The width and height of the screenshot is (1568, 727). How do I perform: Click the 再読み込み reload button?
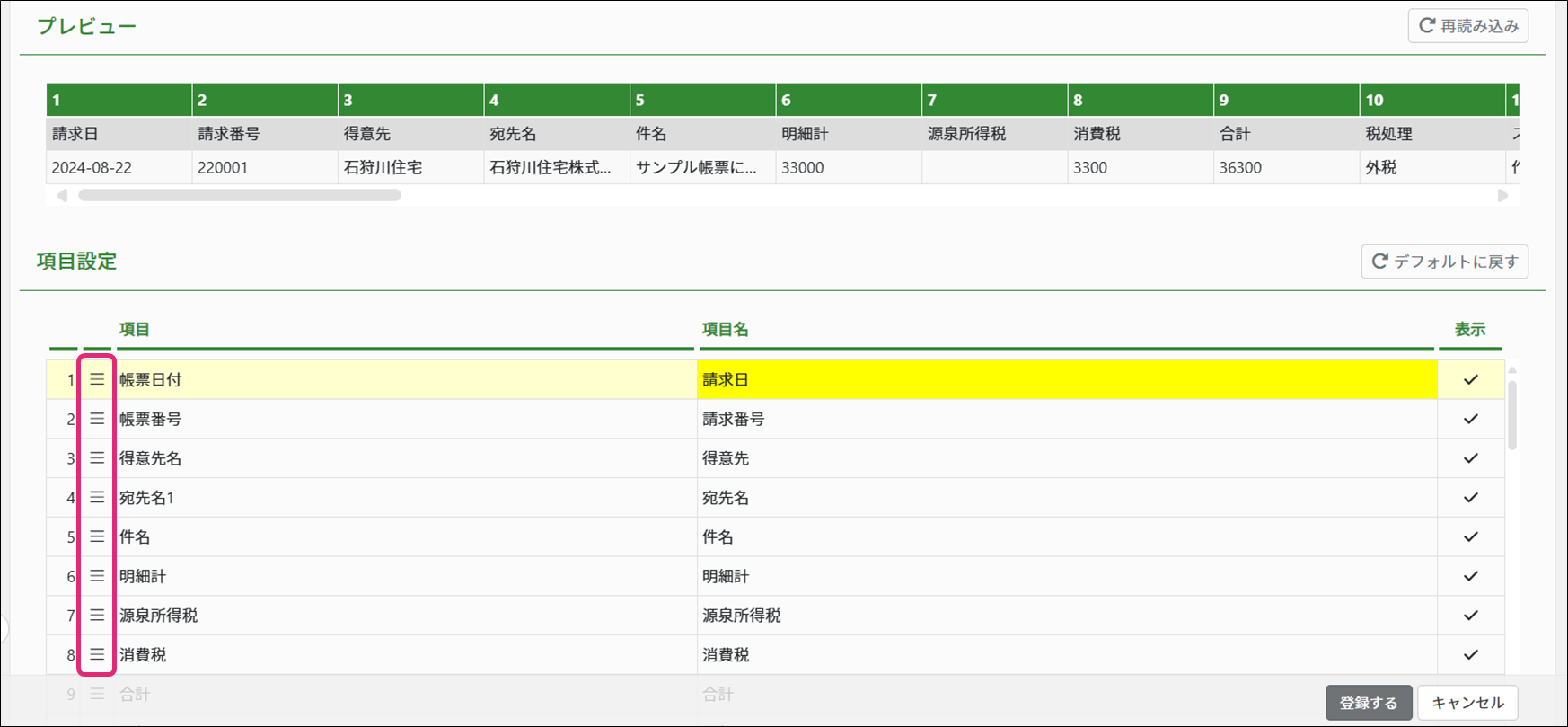(1467, 26)
